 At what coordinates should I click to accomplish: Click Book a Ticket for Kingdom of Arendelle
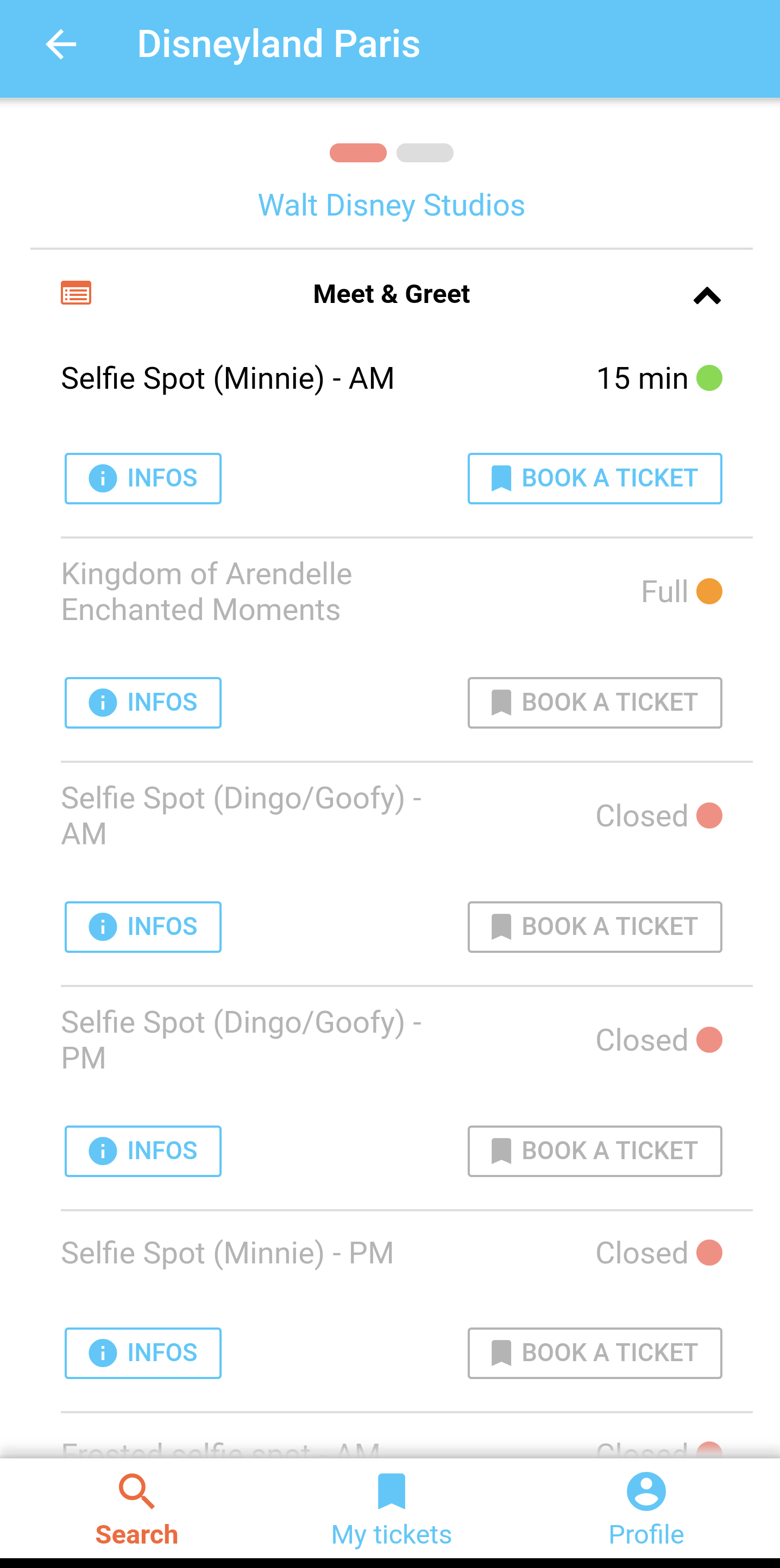point(594,703)
